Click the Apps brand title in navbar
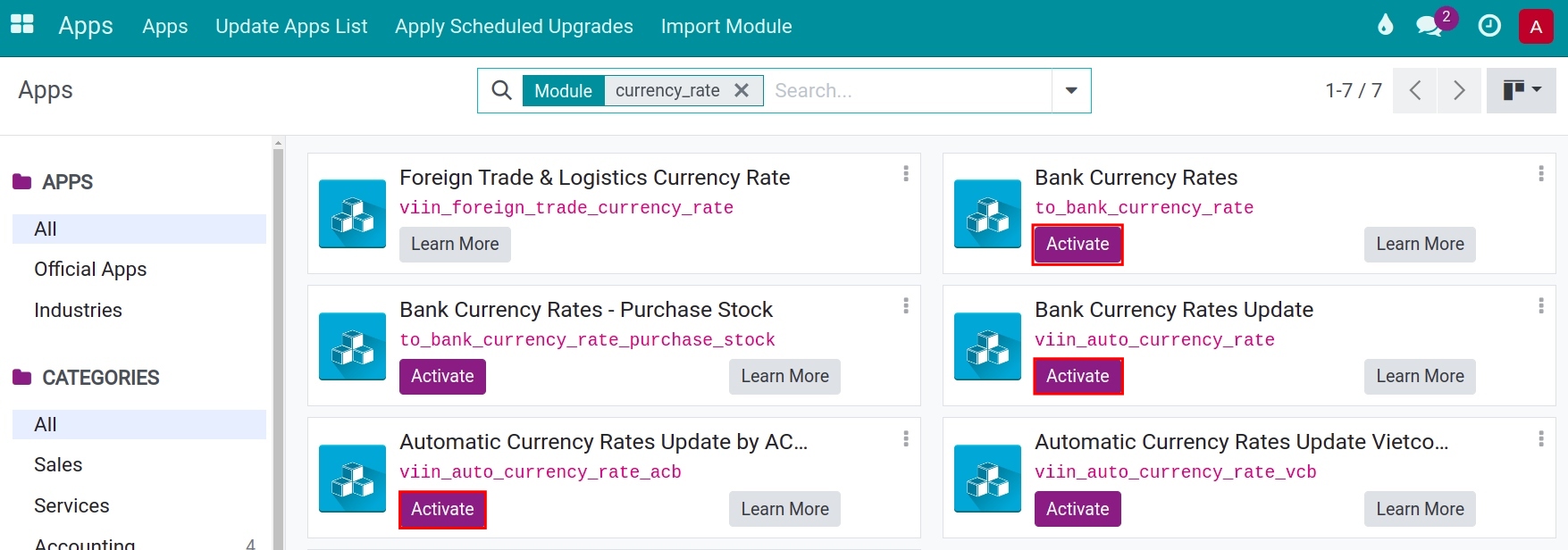The width and height of the screenshot is (1568, 550). pos(86,26)
